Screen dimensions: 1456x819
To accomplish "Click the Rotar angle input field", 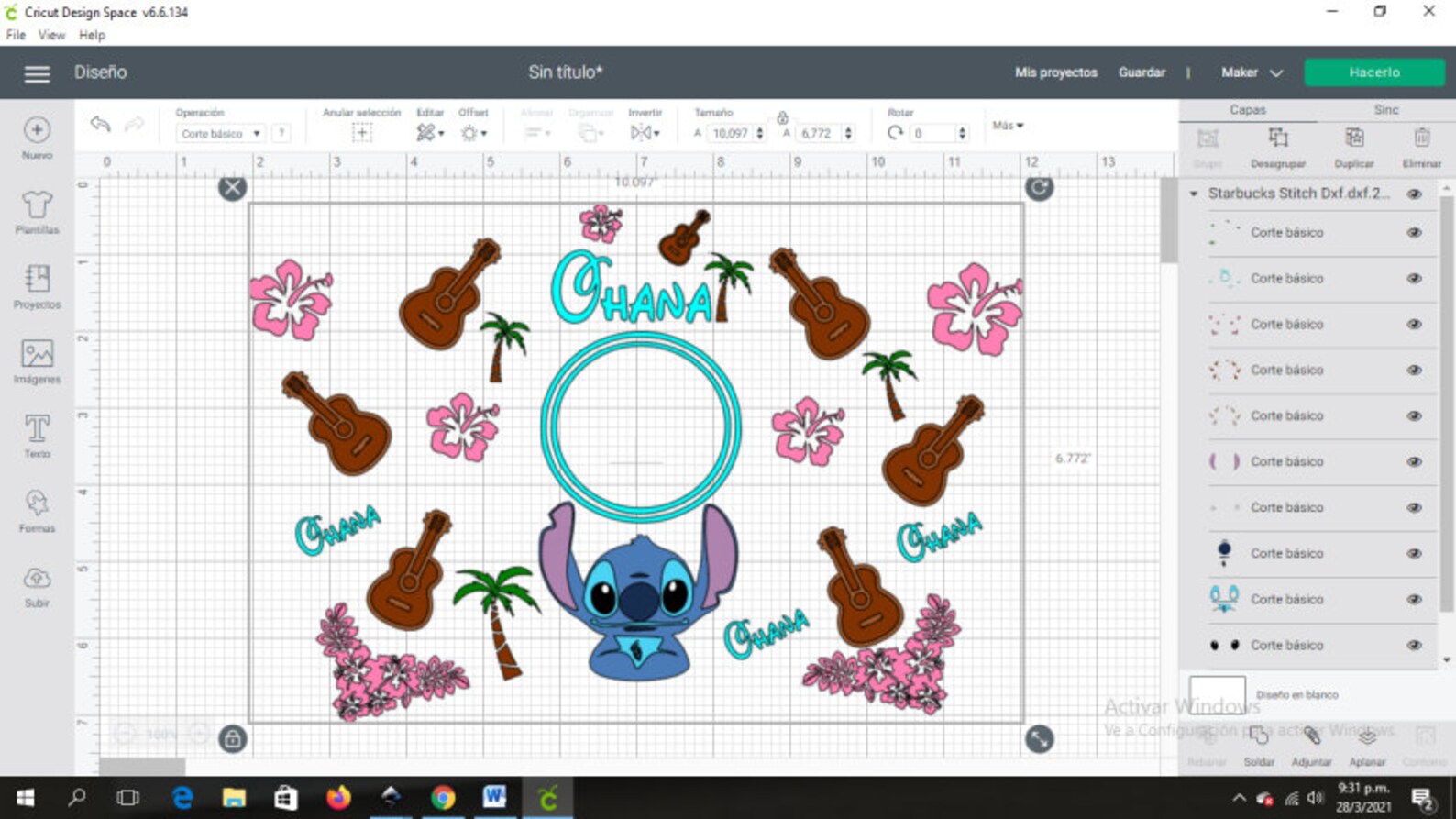I will 933,134.
